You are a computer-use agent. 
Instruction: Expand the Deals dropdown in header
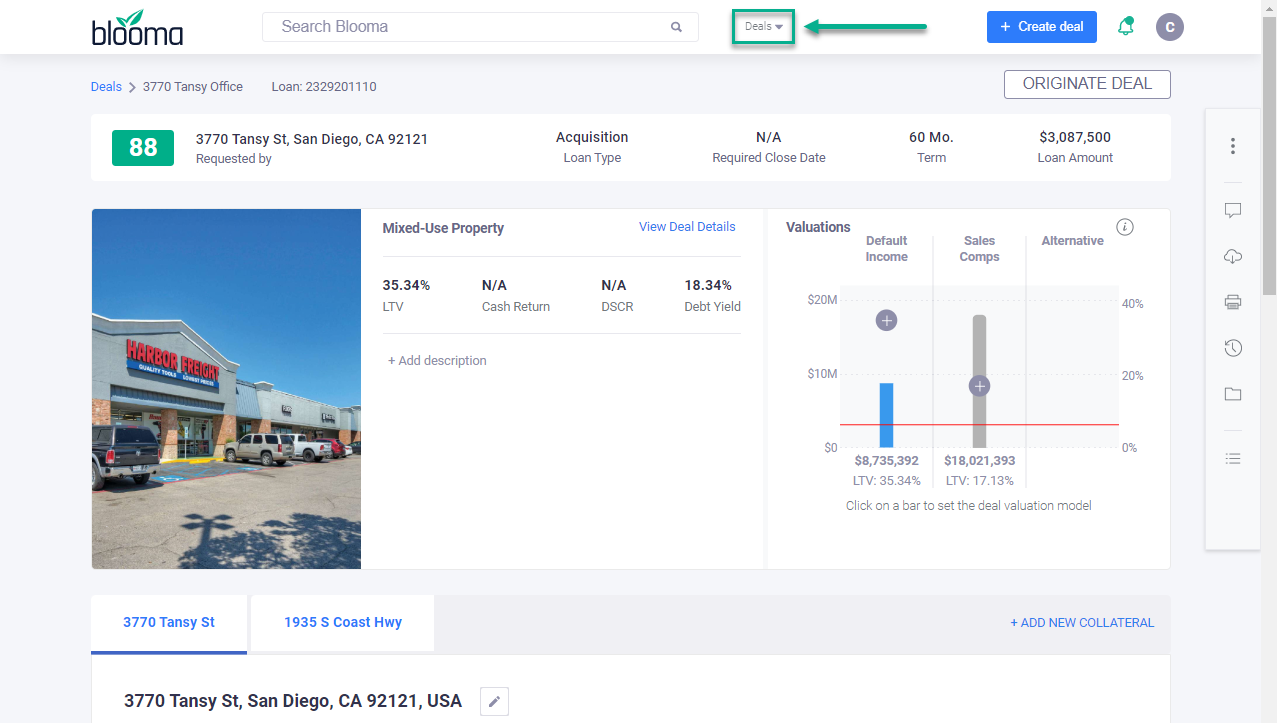coord(764,27)
